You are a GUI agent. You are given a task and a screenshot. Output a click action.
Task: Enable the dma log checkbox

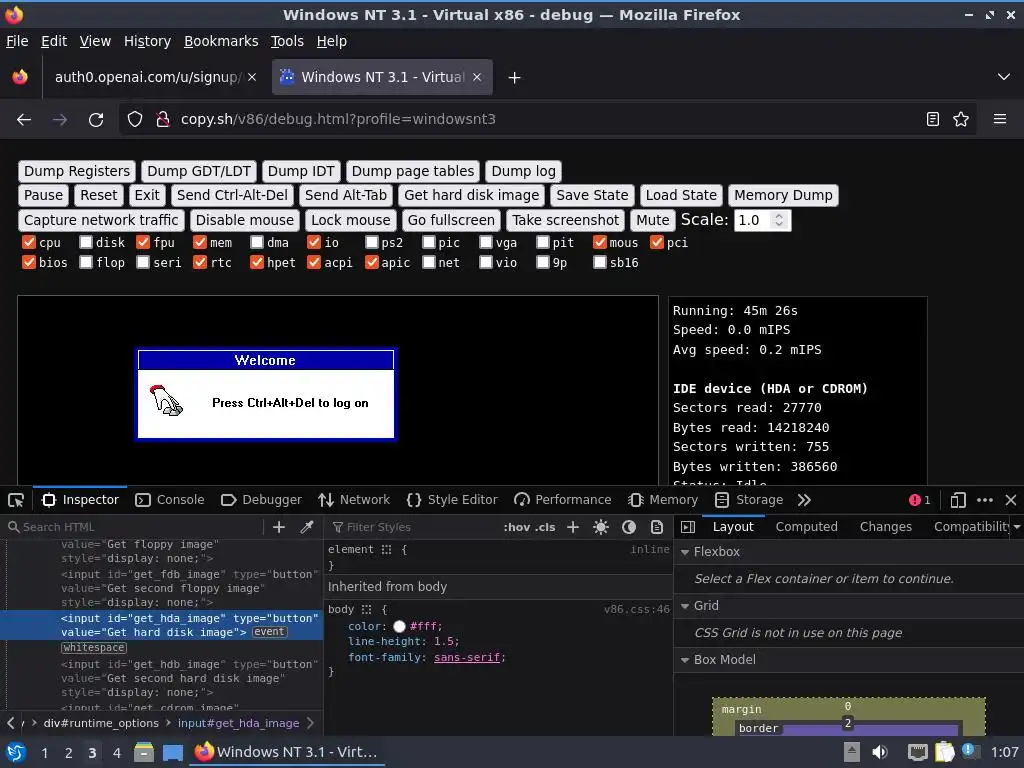point(257,242)
